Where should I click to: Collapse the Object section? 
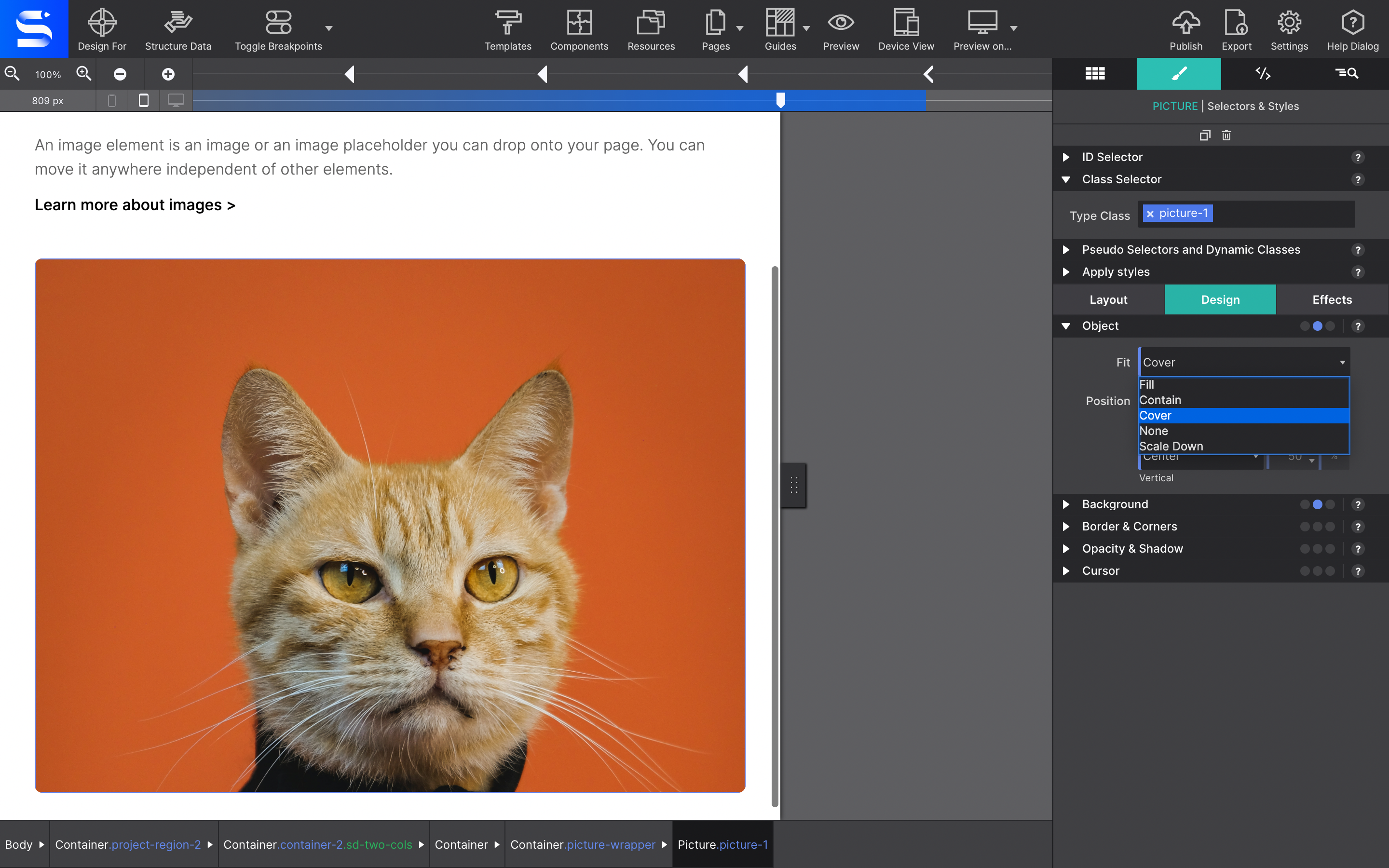point(1066,326)
